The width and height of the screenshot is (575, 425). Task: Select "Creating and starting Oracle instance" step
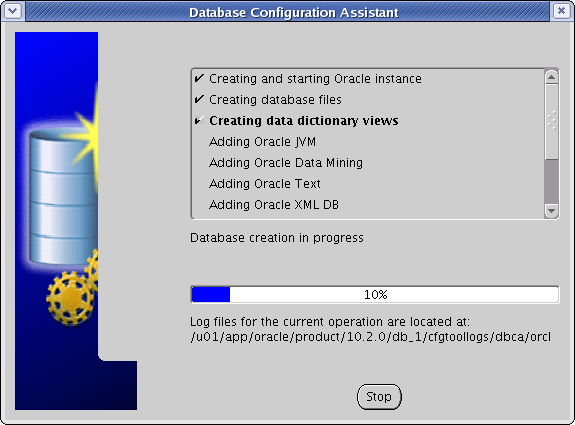point(315,79)
